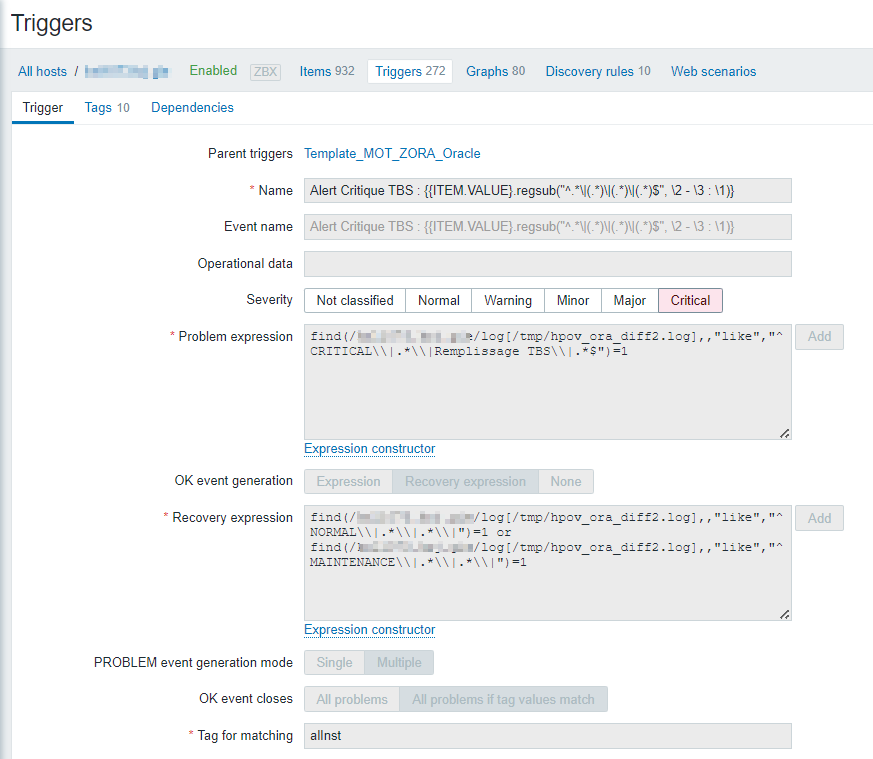Image resolution: width=873 pixels, height=759 pixels.
Task: Open the Dependencies tab
Action: (192, 108)
